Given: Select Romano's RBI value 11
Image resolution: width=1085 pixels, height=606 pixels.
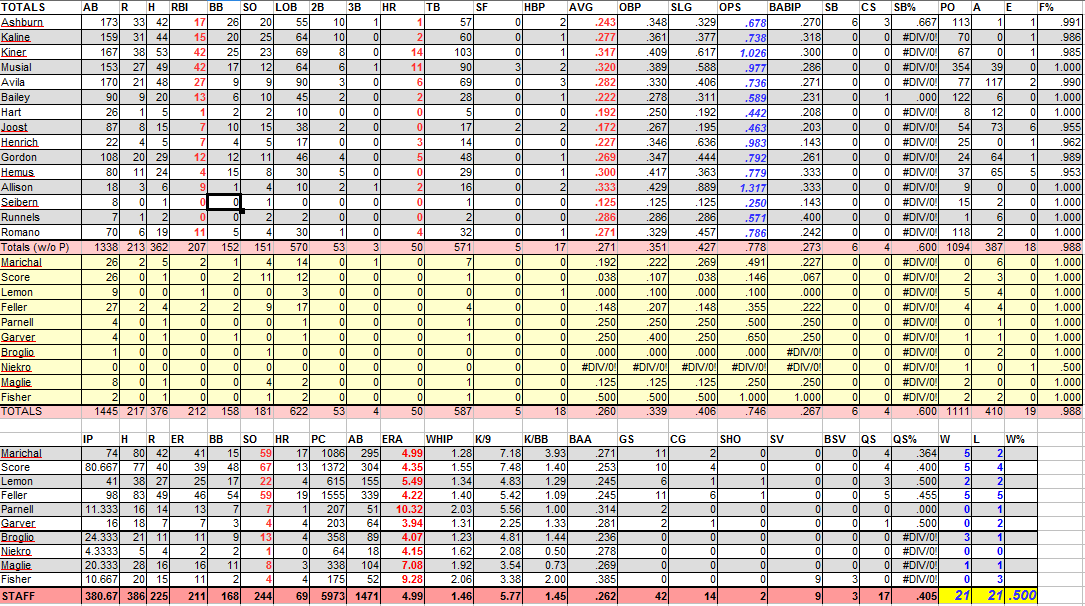Looking at the screenshot, I should [x=188, y=232].
